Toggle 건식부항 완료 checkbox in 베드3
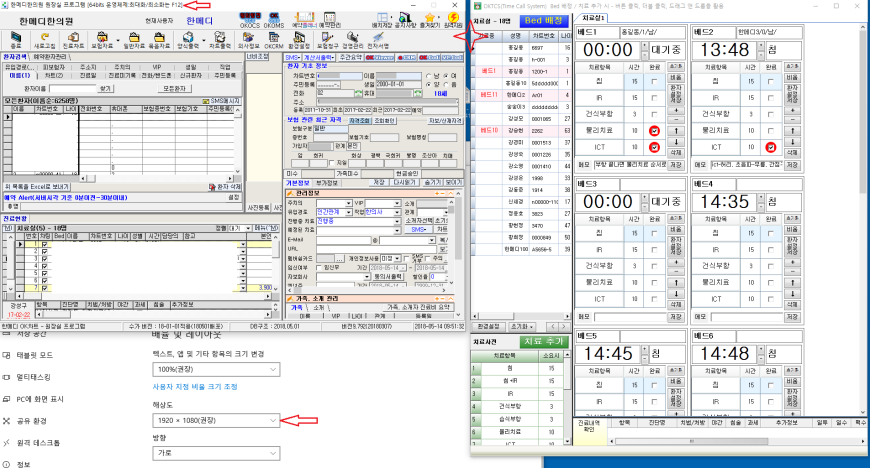Screen dimensions: 870x468 coord(654,266)
